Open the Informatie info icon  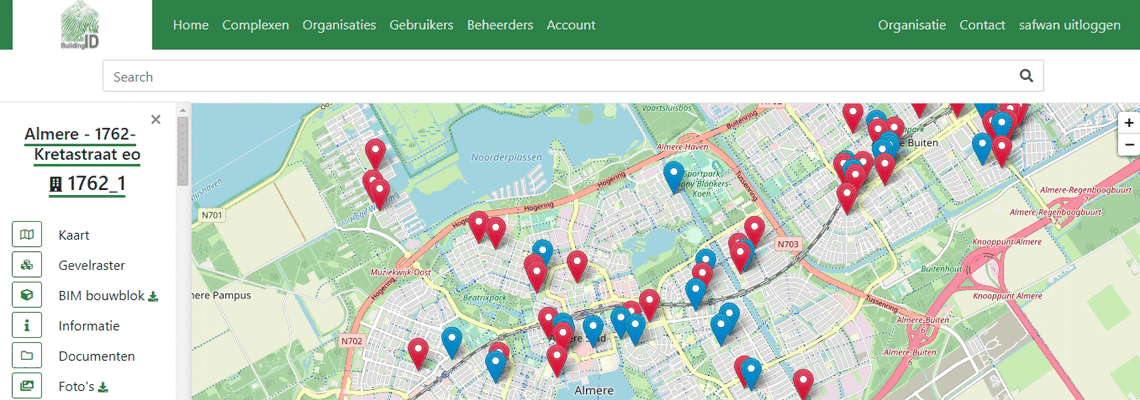[x=26, y=326]
